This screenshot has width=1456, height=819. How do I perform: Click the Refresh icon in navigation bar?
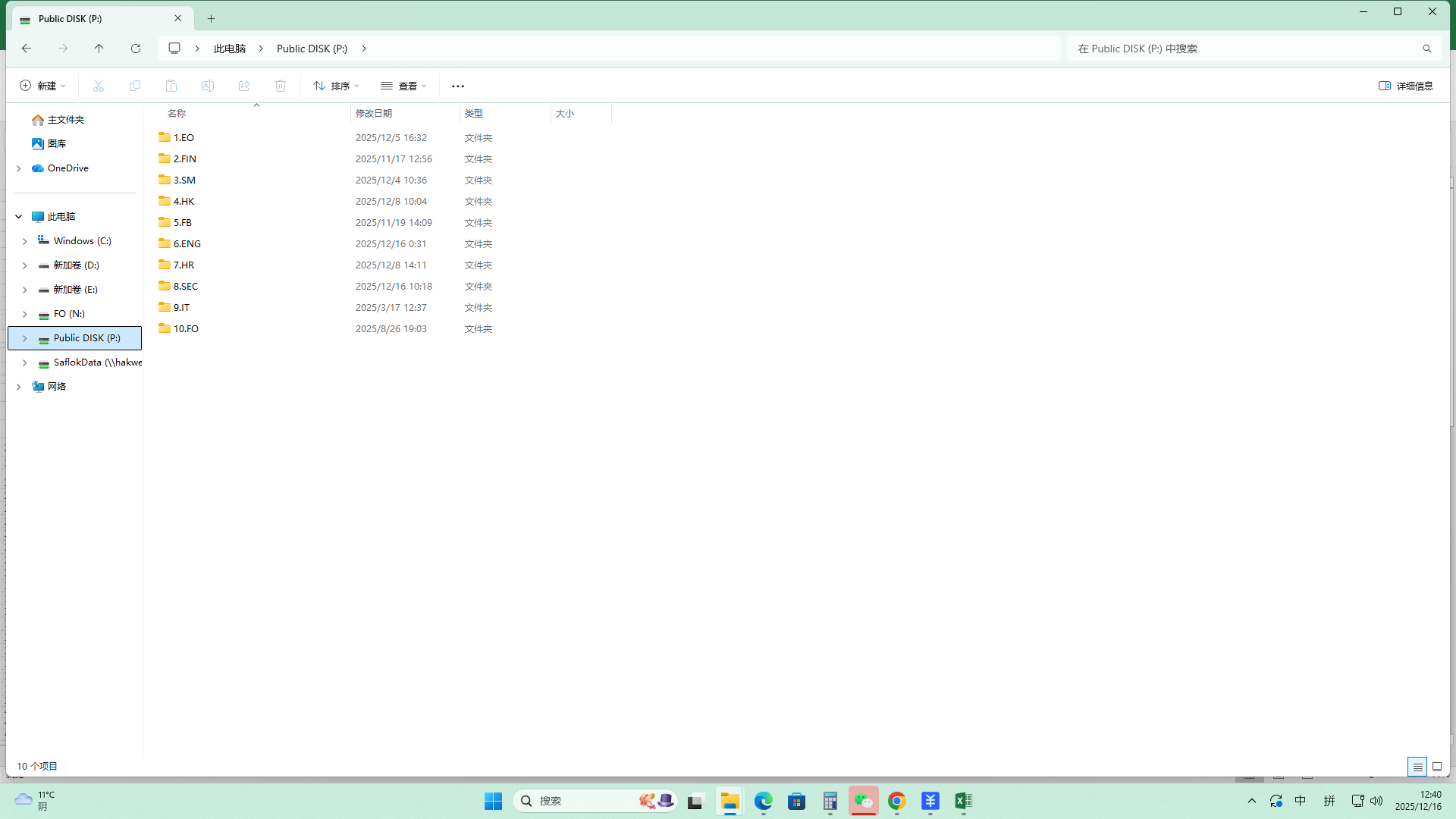pos(136,49)
